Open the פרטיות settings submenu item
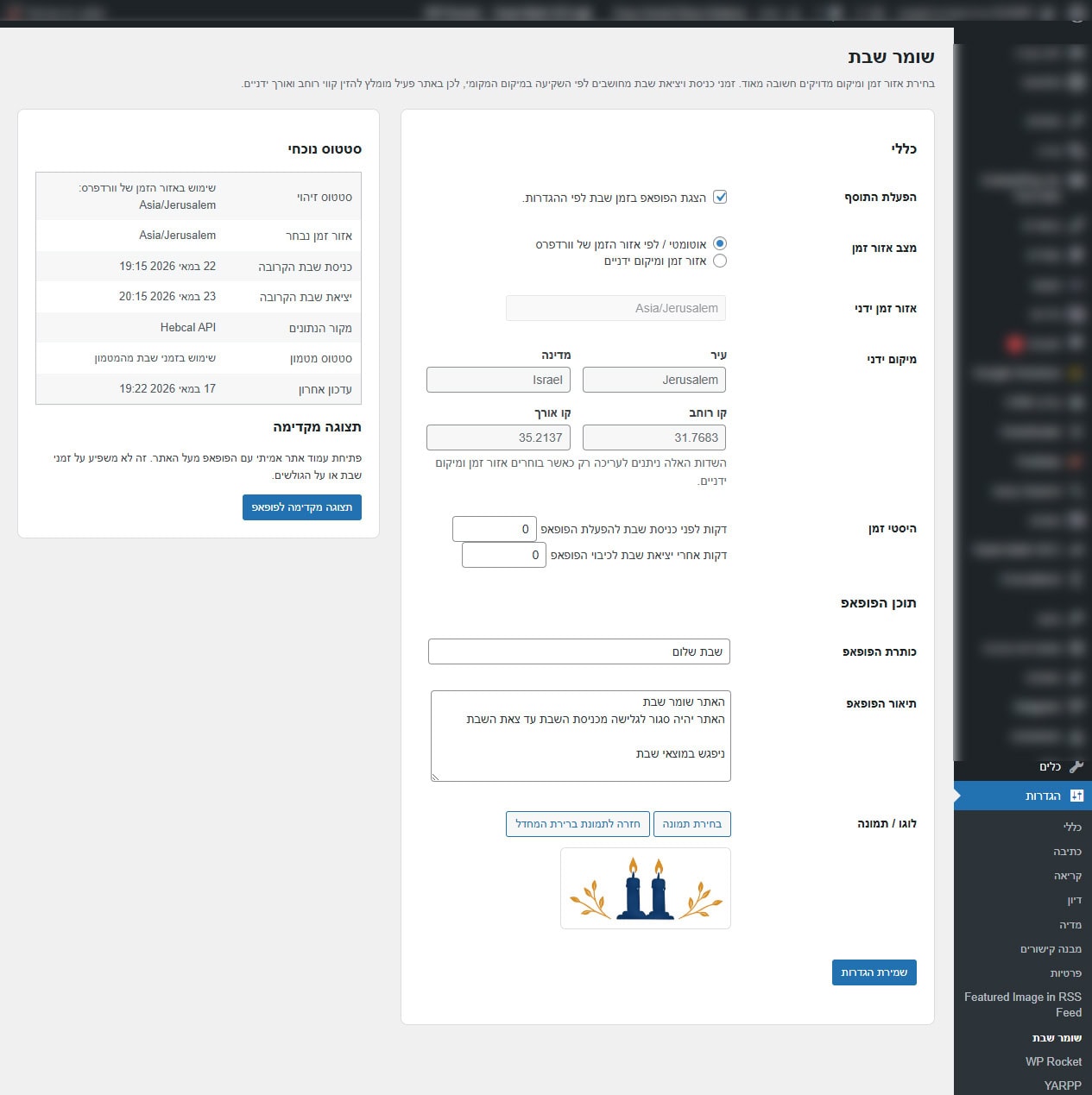This screenshot has width=1092, height=1095. [x=1065, y=972]
